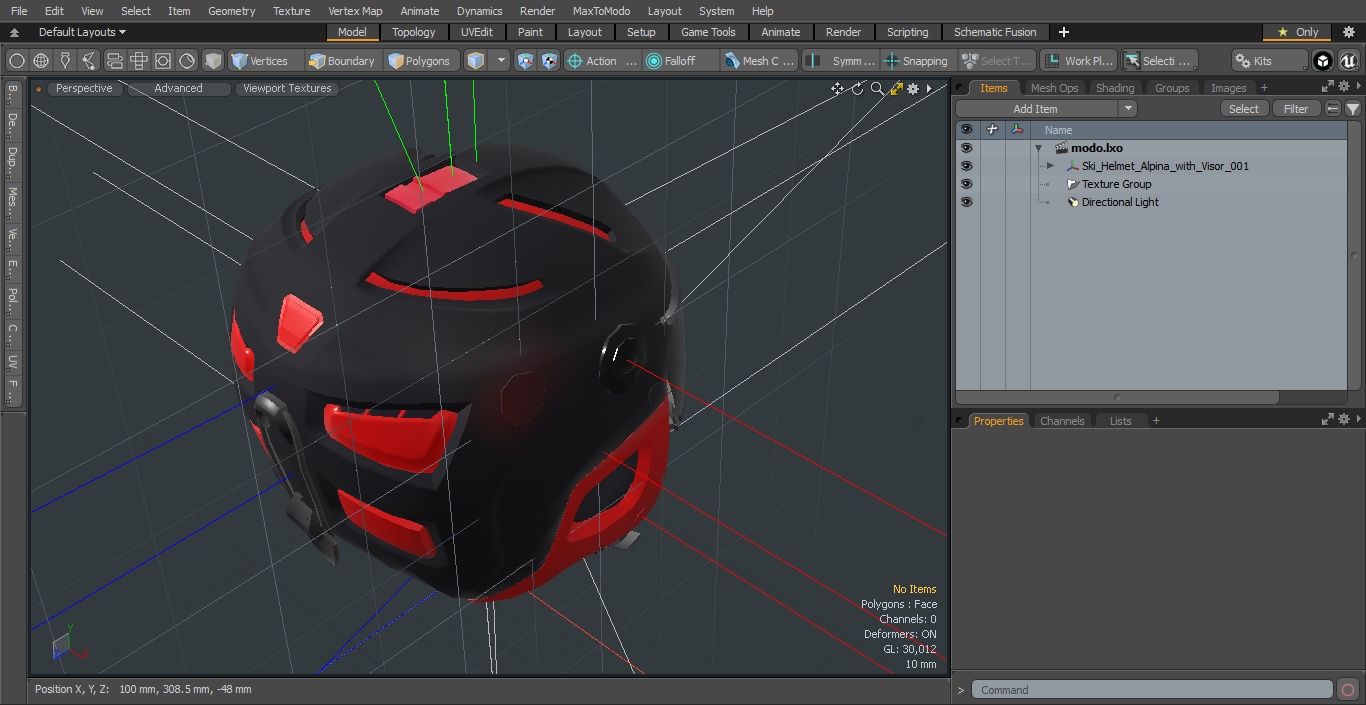The width and height of the screenshot is (1366, 705).
Task: Switch to the UVEdit layout tab
Action: click(476, 32)
